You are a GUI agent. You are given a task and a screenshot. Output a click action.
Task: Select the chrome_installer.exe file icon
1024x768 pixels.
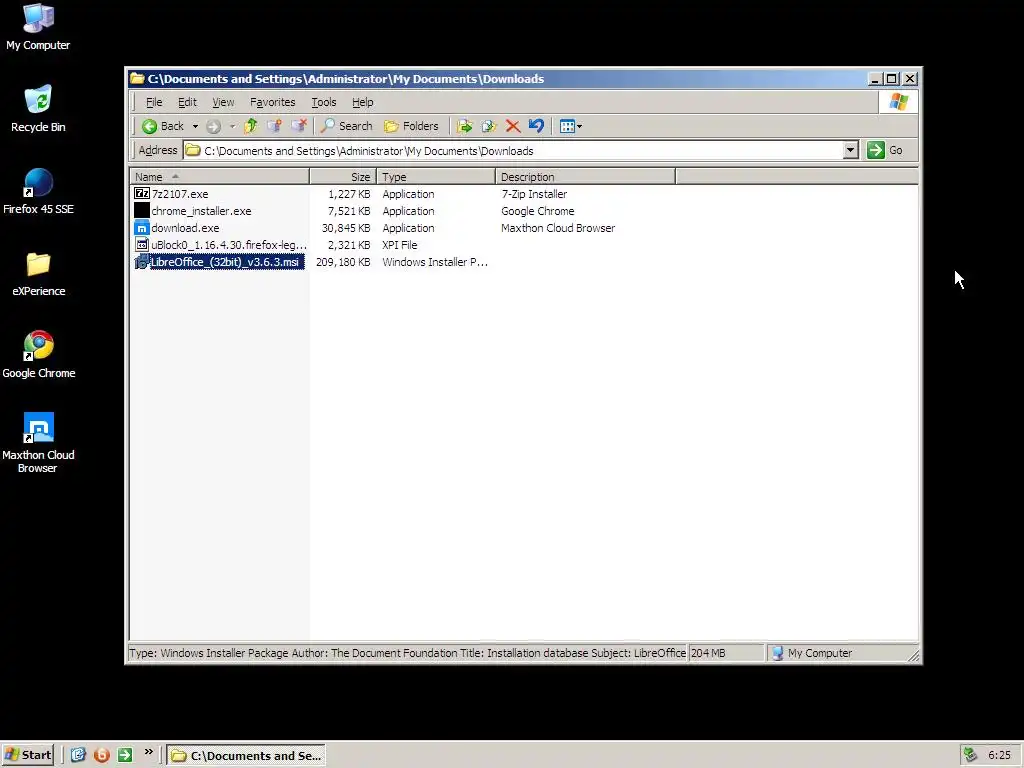click(142, 210)
